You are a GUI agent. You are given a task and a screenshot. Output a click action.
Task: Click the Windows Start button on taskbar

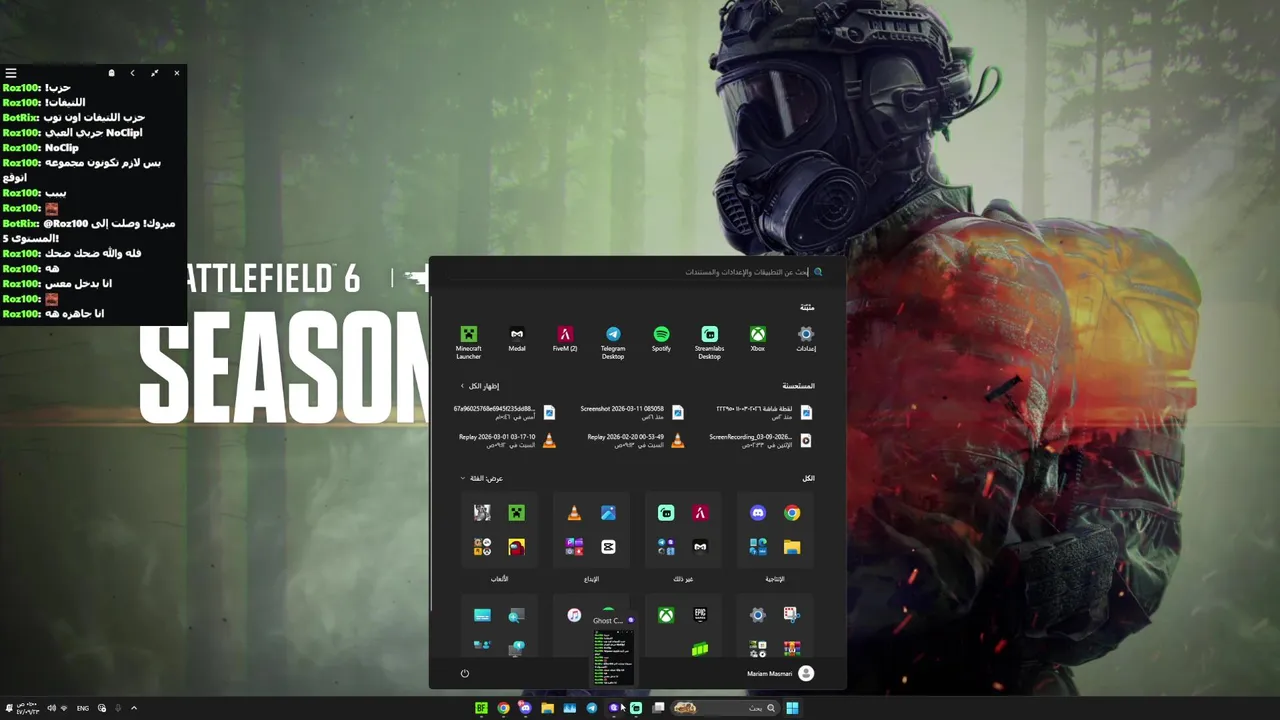coord(792,708)
